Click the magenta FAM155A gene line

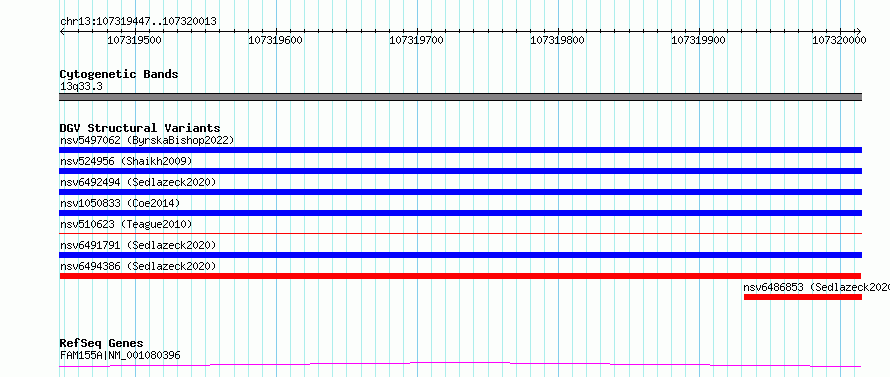[x=460, y=364]
